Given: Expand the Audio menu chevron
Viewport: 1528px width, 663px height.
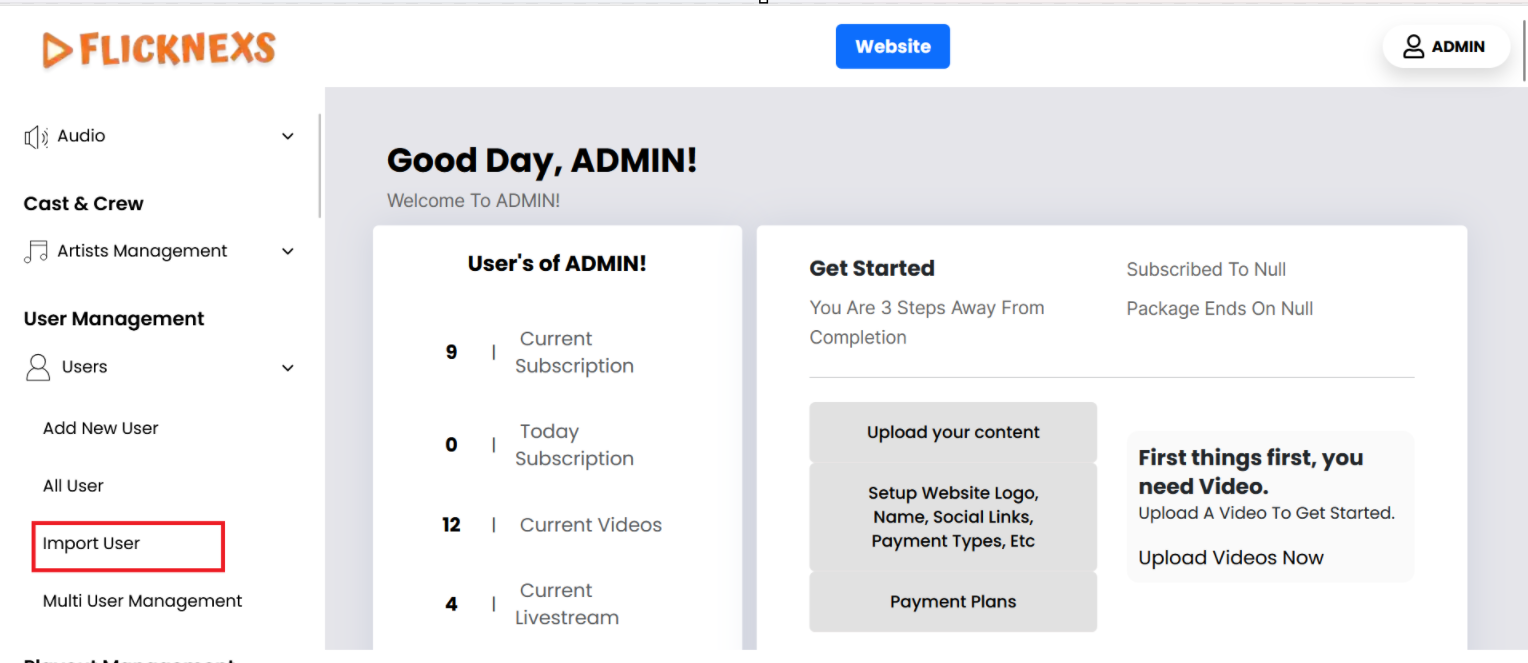Looking at the screenshot, I should (288, 137).
